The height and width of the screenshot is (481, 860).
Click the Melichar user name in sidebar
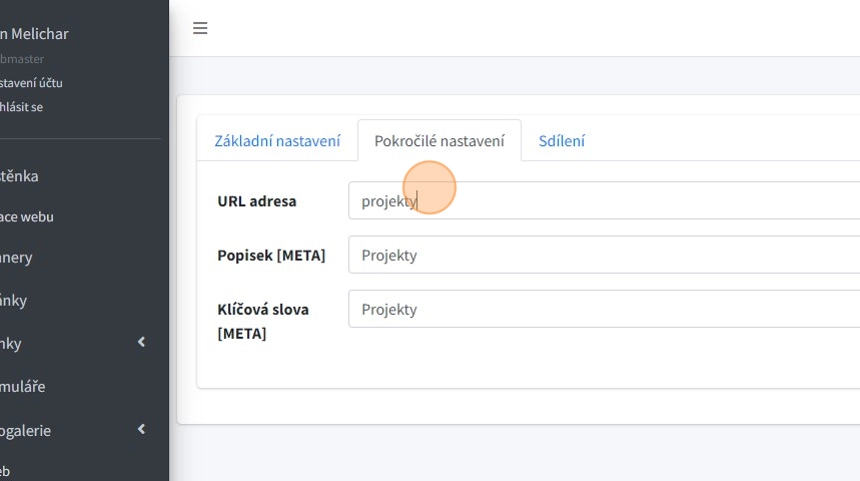coord(35,34)
